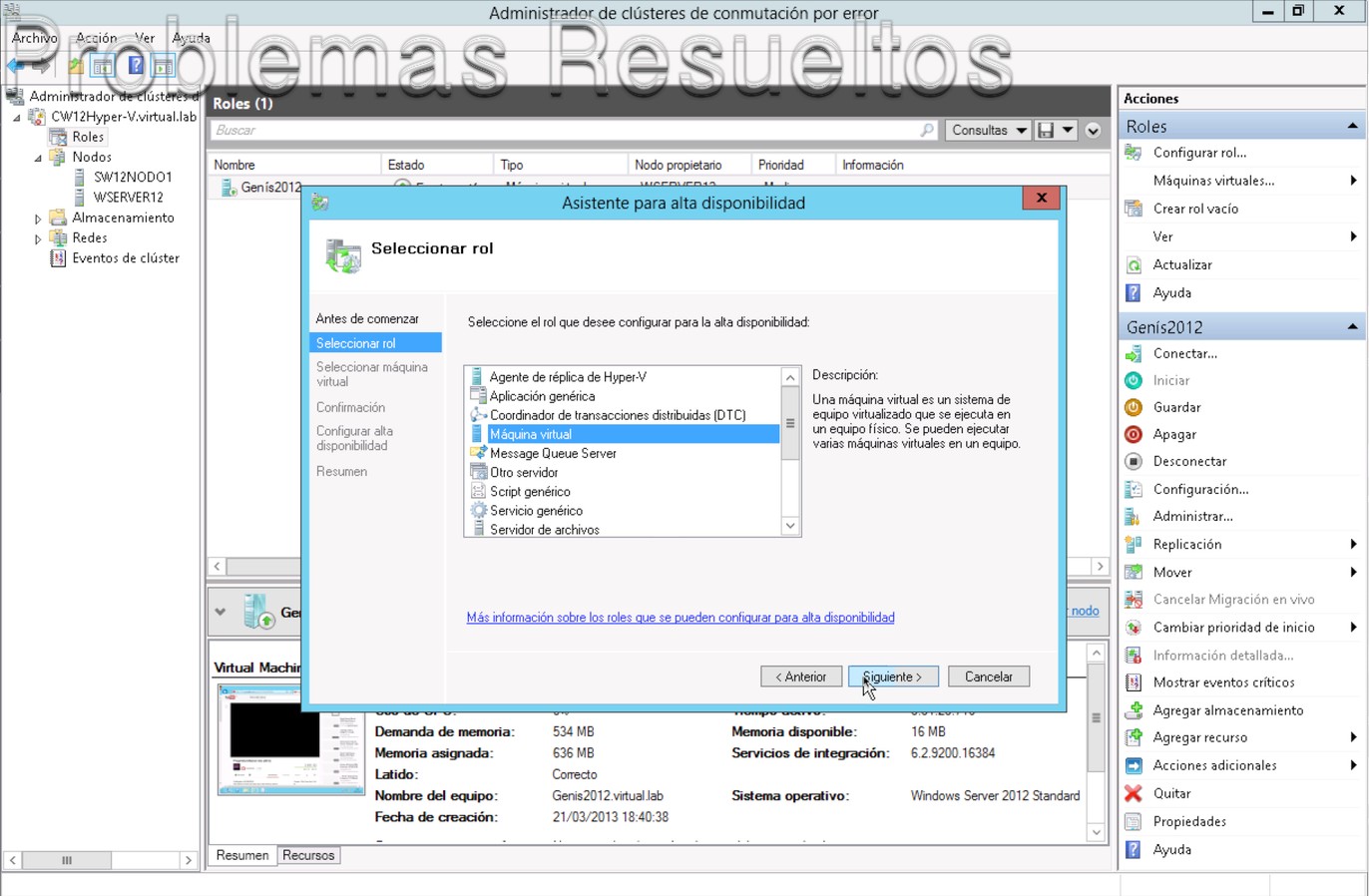
Task: Click the Desconectar icon
Action: click(x=1133, y=461)
